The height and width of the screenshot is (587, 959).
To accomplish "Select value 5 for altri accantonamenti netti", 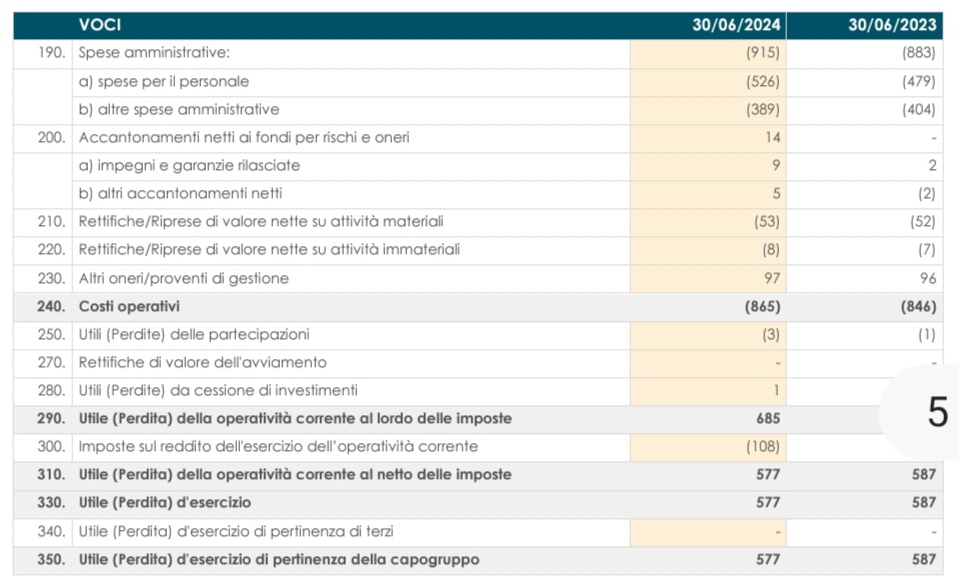I will (x=776, y=194).
